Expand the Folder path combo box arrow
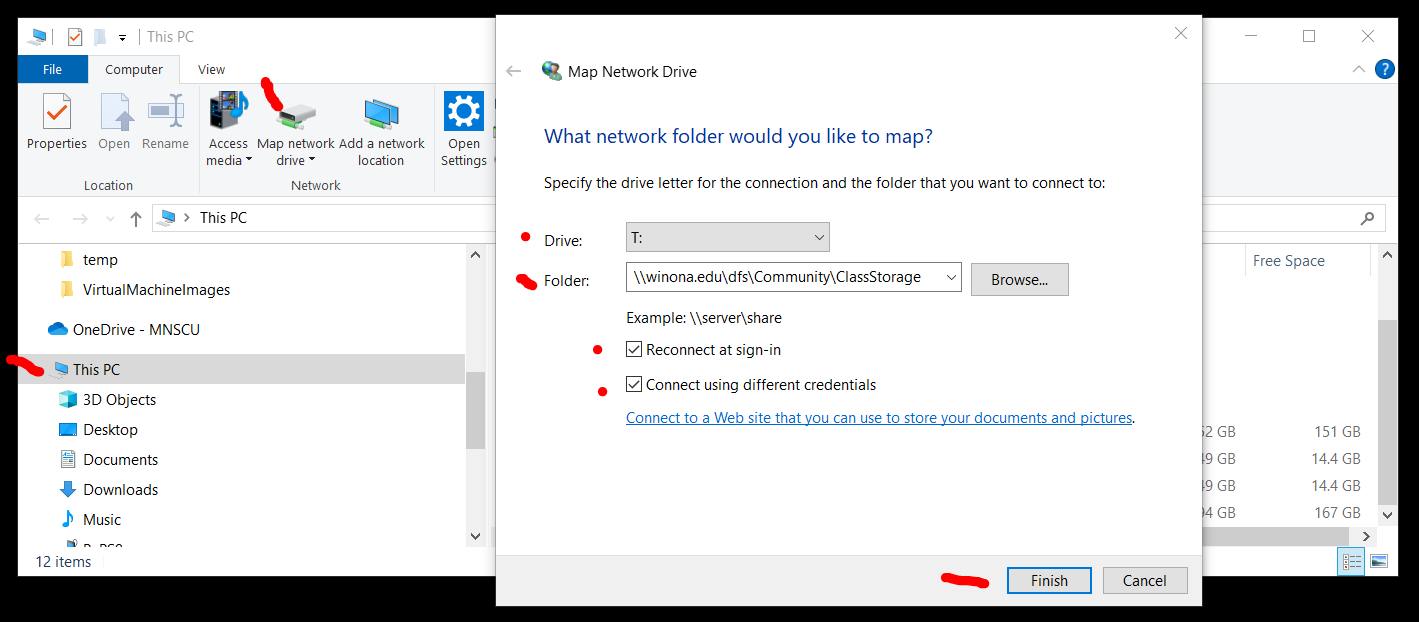 coord(951,277)
